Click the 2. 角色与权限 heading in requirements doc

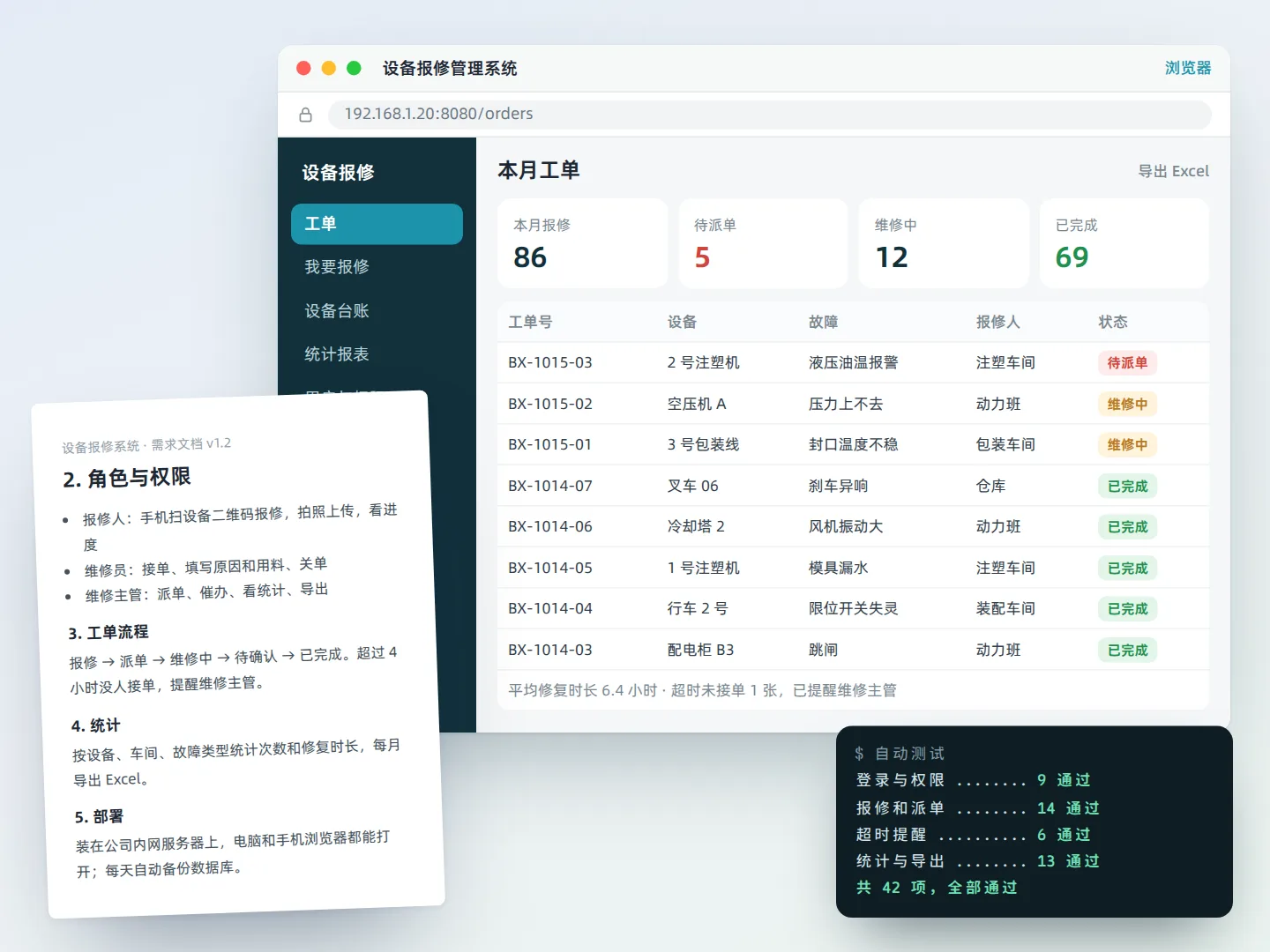point(127,478)
